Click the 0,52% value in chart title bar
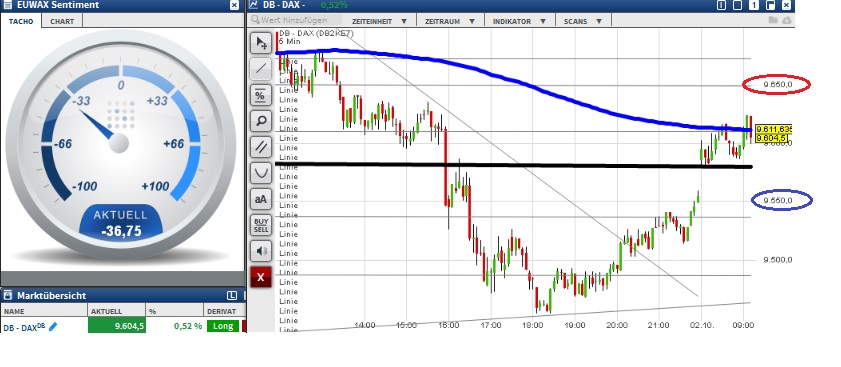 point(334,5)
